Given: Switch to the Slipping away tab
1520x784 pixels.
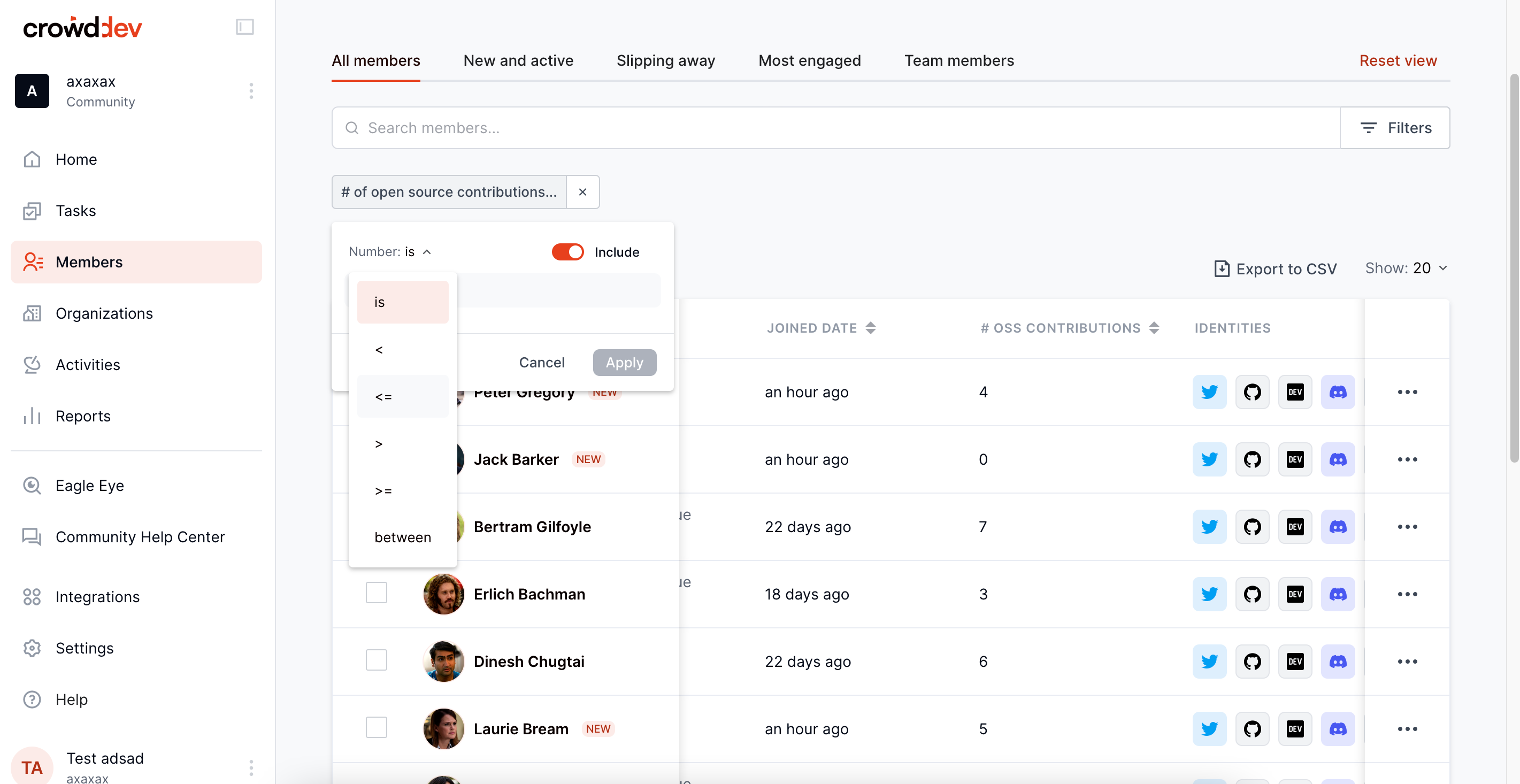Looking at the screenshot, I should (x=665, y=60).
